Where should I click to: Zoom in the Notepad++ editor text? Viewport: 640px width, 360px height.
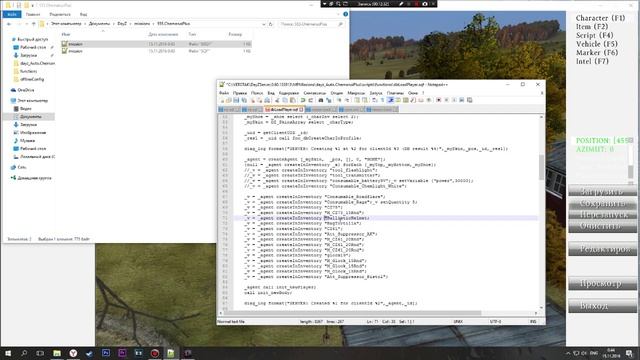coord(339,100)
